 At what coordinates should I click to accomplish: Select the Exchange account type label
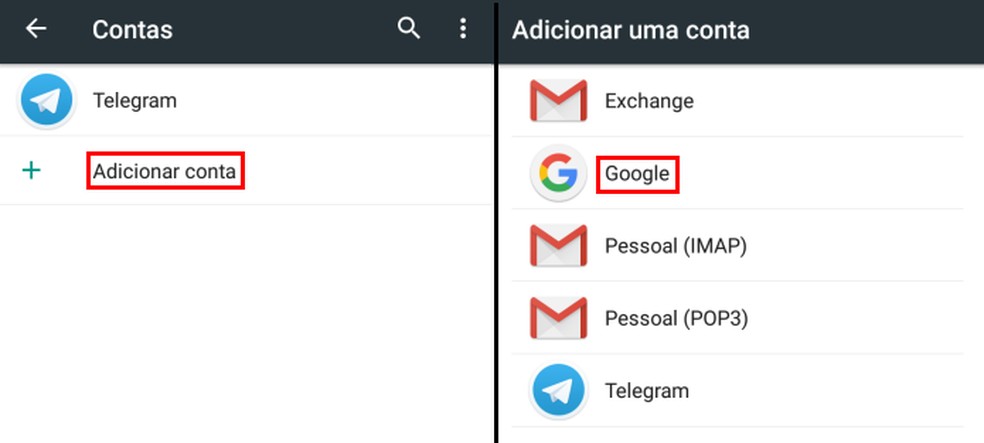click(649, 100)
